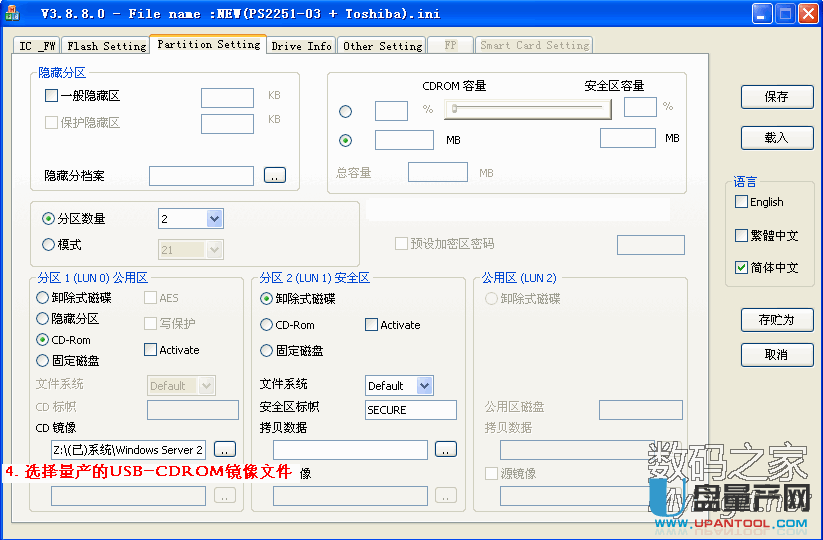
Task: Close the window
Action: coord(808,14)
